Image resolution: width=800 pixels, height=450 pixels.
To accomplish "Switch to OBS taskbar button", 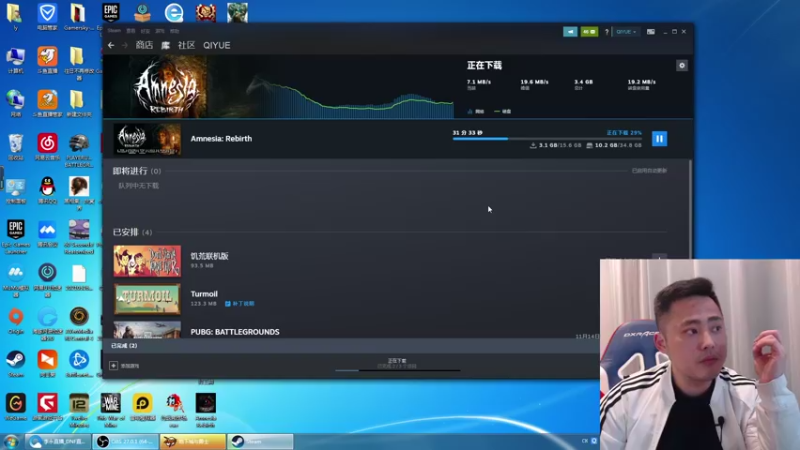I will tap(126, 441).
